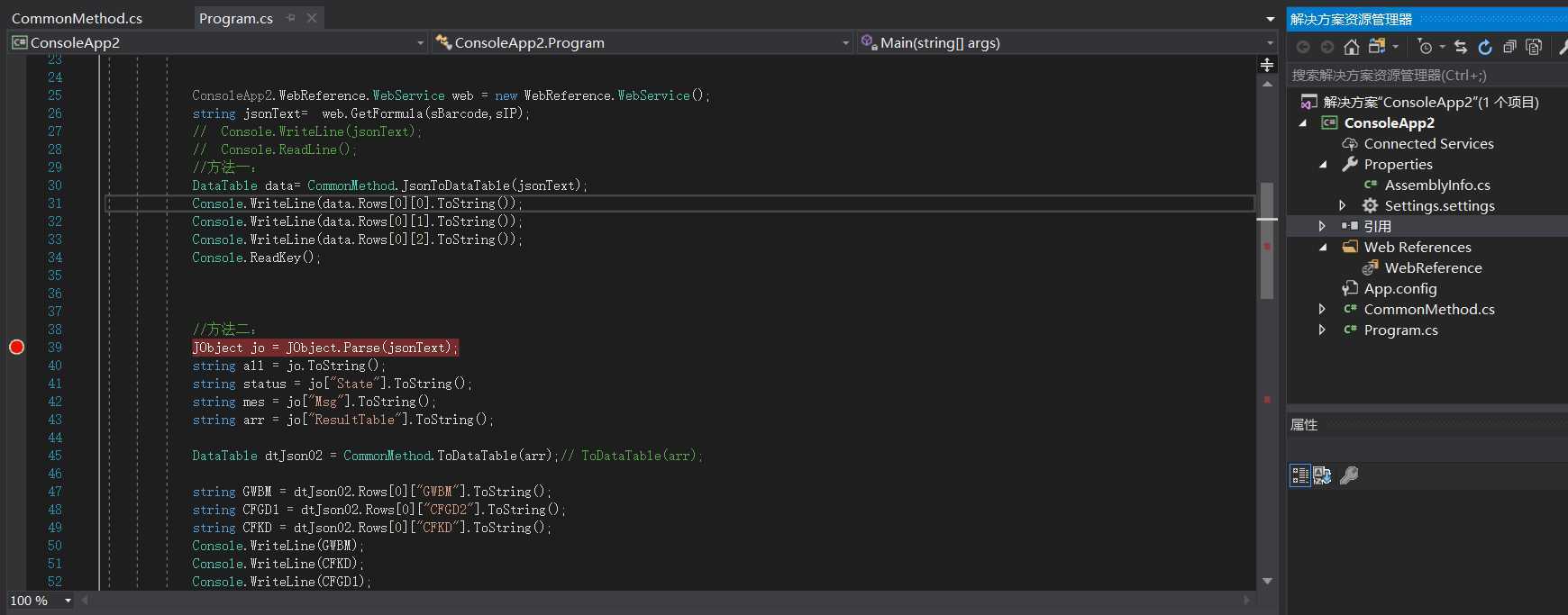Viewport: 1568px width, 615px height.
Task: Toggle the breakpoint on line 39
Action: pos(16,348)
